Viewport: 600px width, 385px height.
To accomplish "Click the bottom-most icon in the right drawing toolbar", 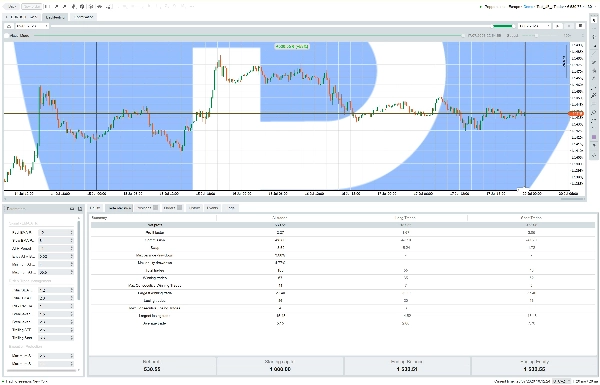I will coord(594,156).
